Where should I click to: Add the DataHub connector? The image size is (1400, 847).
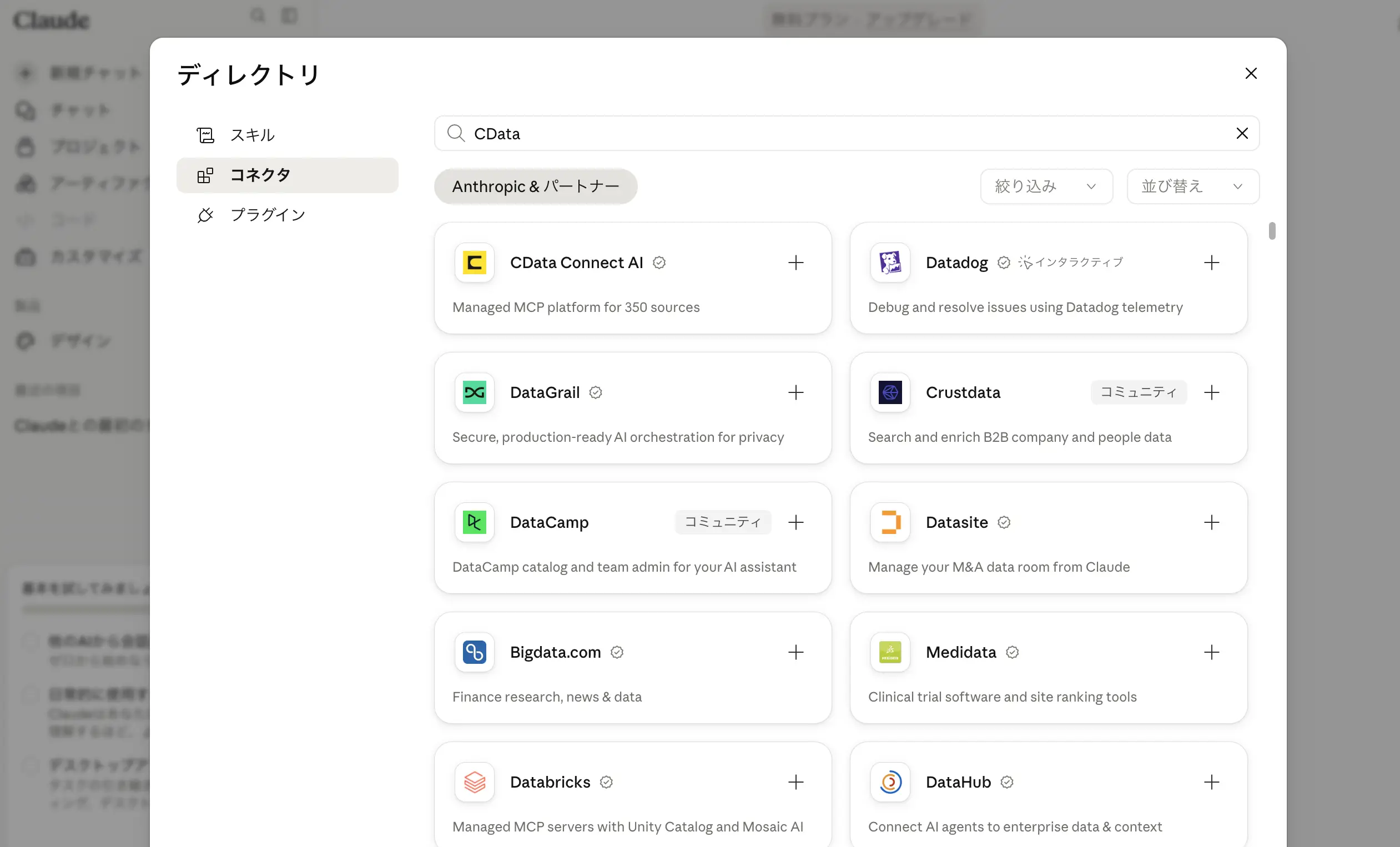(x=1211, y=782)
